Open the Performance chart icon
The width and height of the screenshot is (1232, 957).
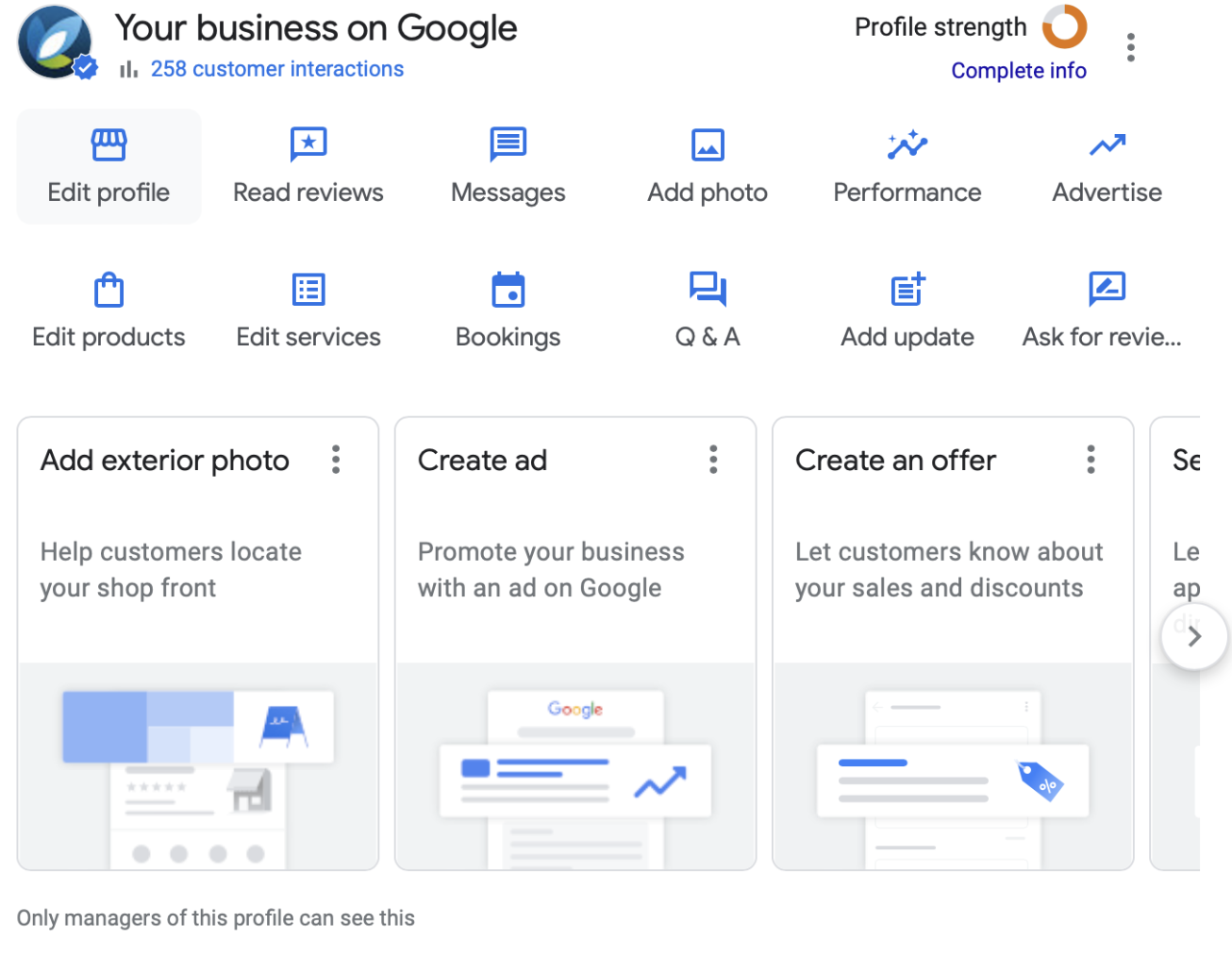[x=907, y=144]
